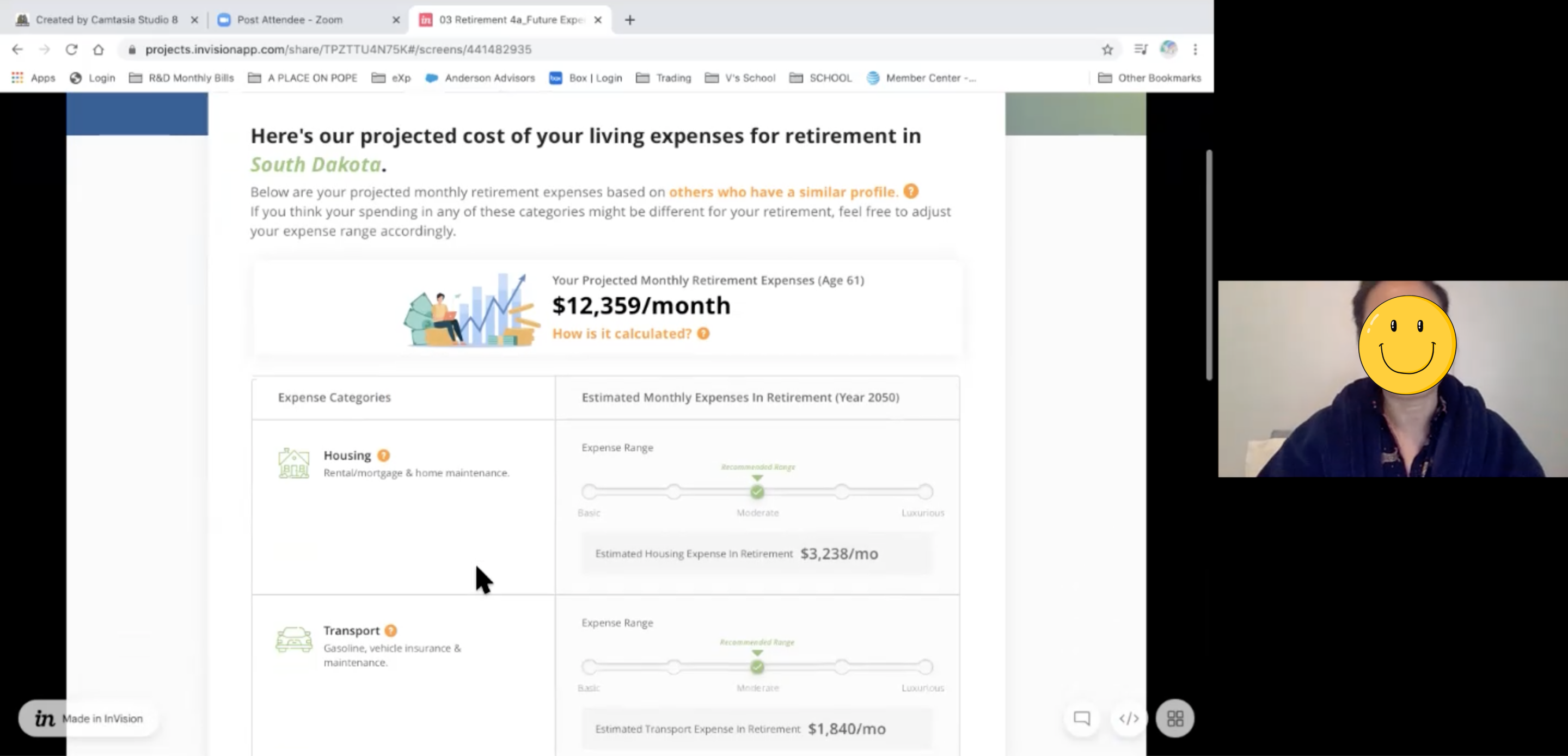This screenshot has height=756, width=1568.
Task: Click Housing slider Moderate checked stop
Action: click(x=757, y=491)
